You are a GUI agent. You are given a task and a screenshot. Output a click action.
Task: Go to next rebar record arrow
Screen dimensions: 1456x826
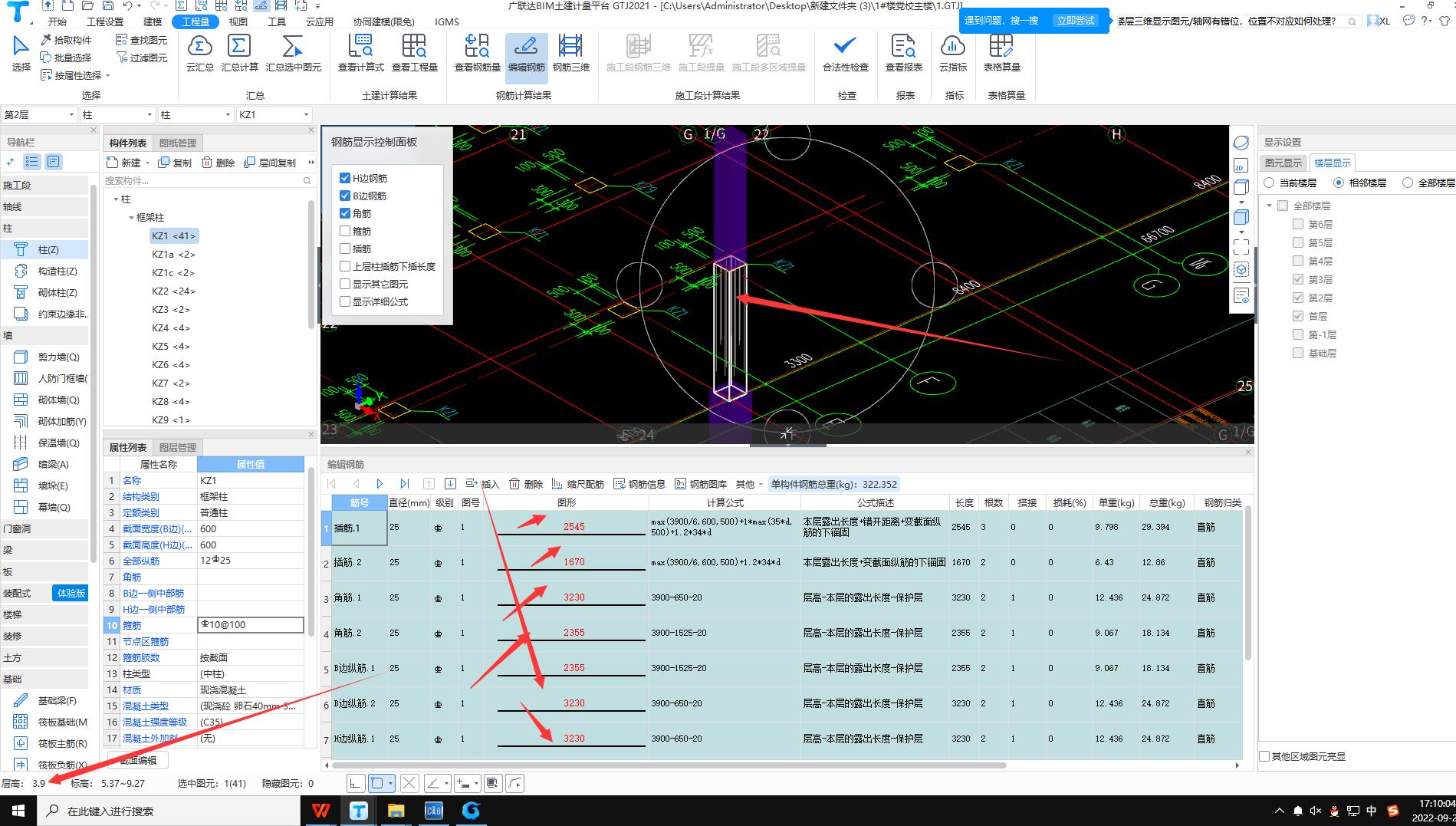click(380, 483)
